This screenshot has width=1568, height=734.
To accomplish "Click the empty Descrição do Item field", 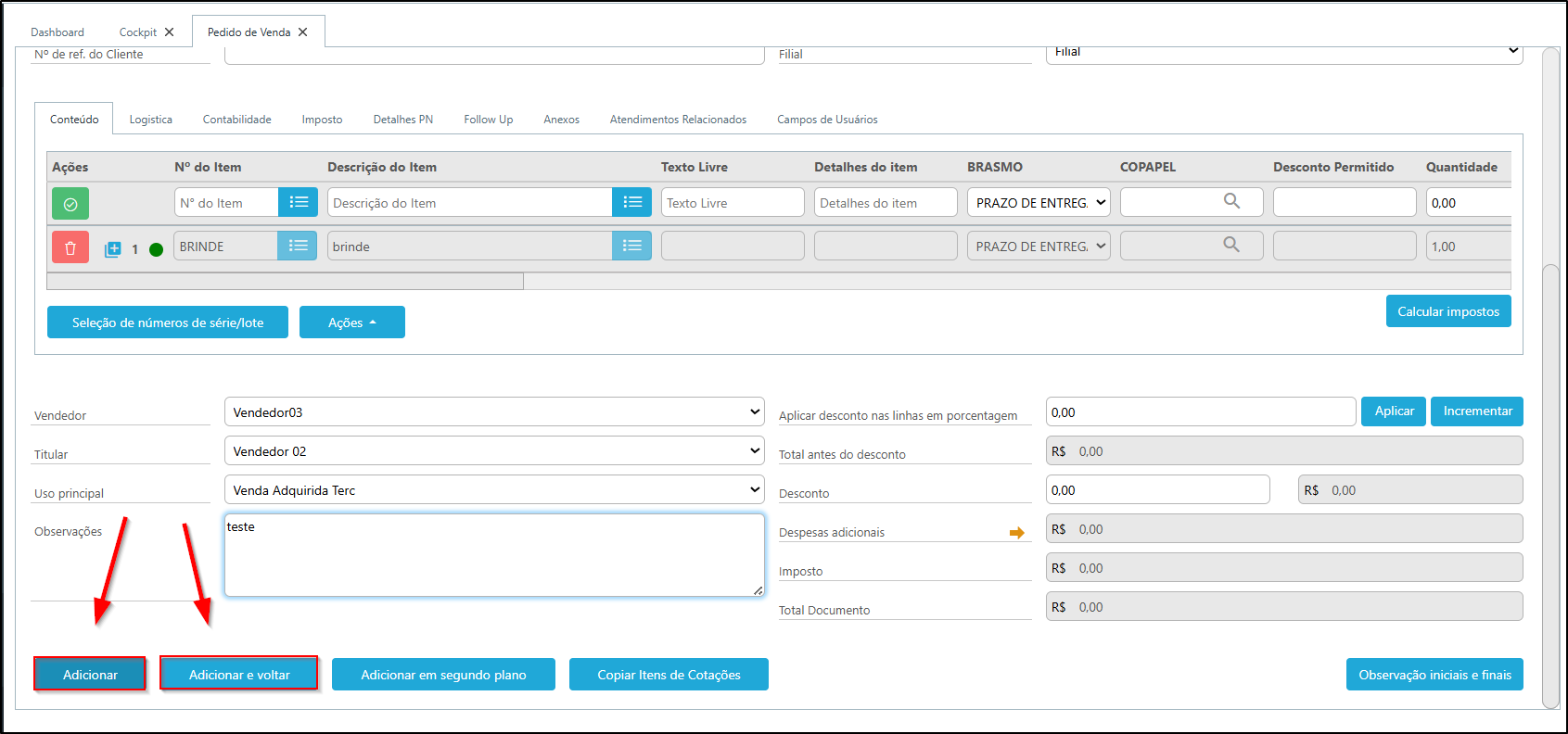I will (x=470, y=202).
